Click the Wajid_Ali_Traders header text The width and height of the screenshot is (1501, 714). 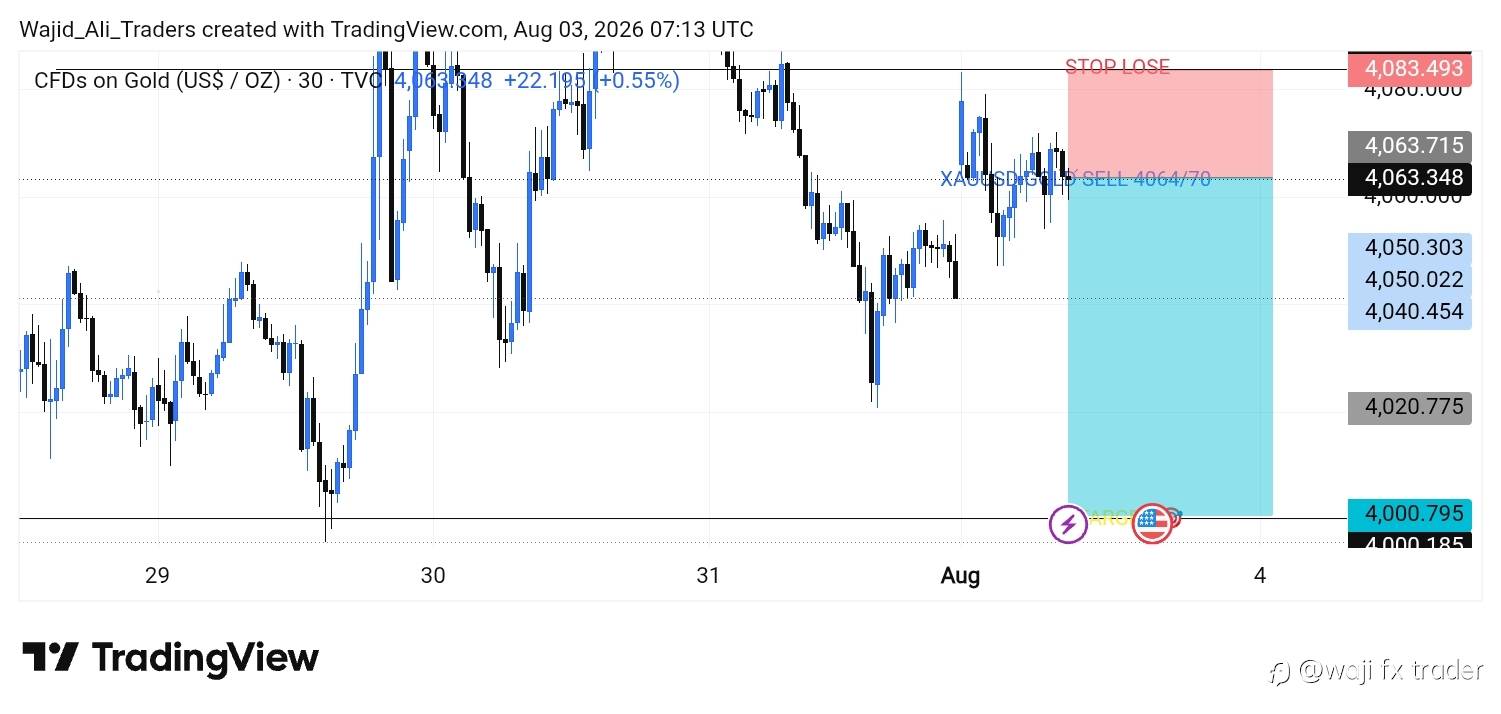[108, 30]
